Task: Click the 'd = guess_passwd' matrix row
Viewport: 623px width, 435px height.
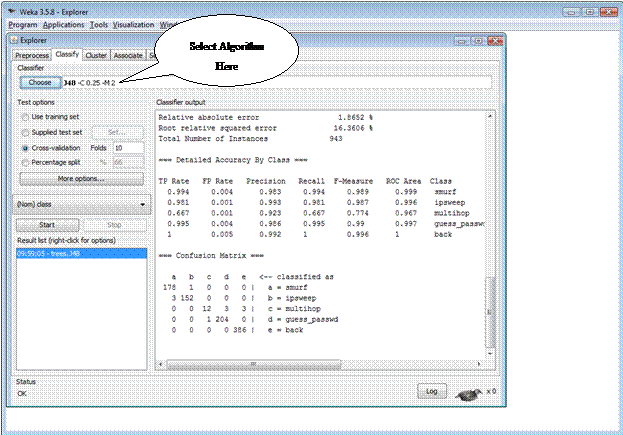Action: pos(255,319)
